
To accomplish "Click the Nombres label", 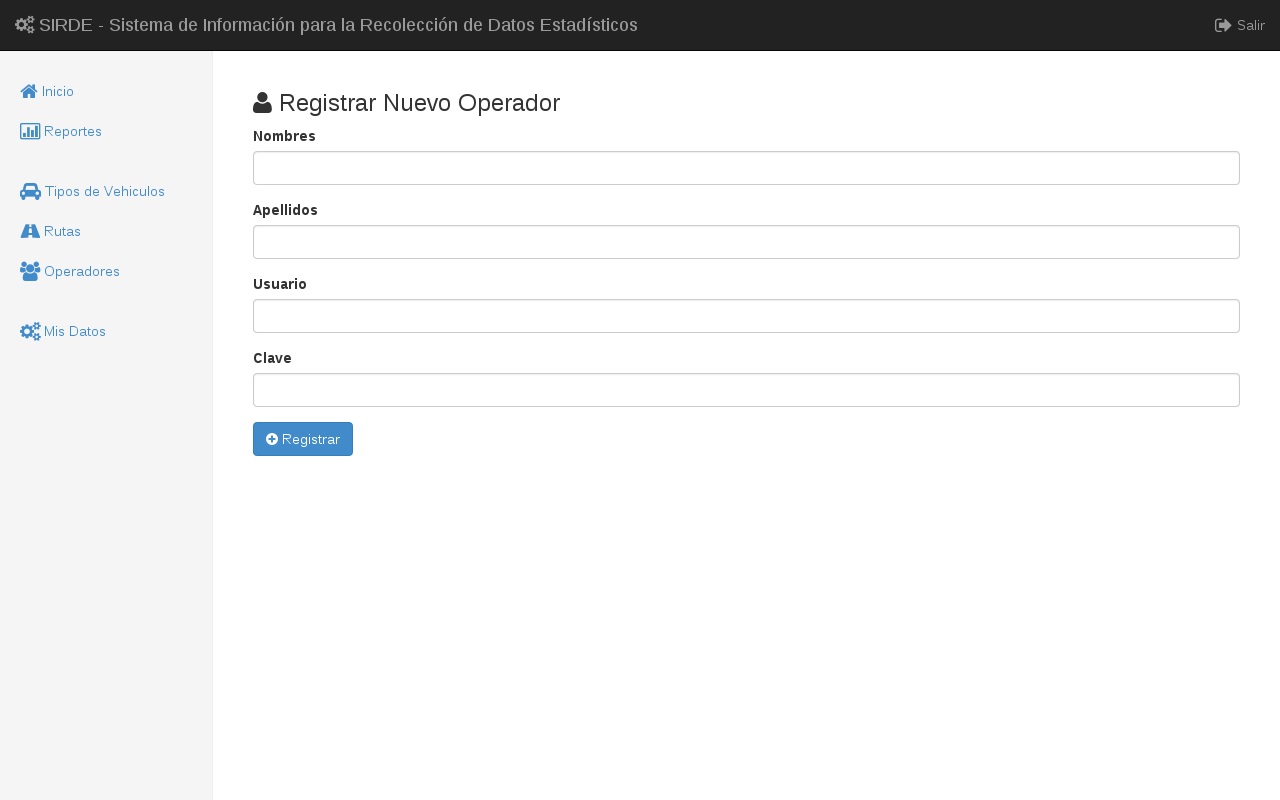I will pyautogui.click(x=284, y=136).
